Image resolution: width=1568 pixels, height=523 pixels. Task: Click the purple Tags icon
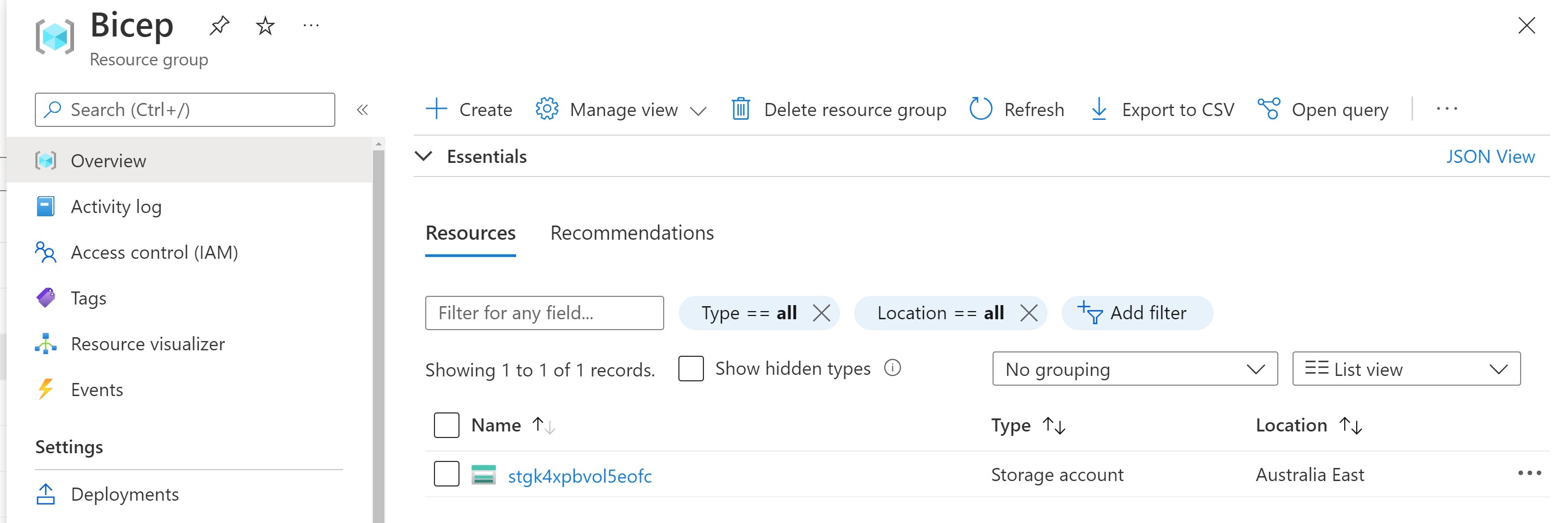click(x=46, y=297)
